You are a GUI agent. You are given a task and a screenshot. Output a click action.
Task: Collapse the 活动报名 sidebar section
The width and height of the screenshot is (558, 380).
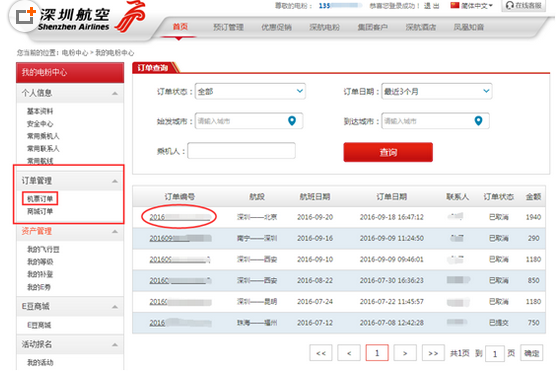(115, 344)
